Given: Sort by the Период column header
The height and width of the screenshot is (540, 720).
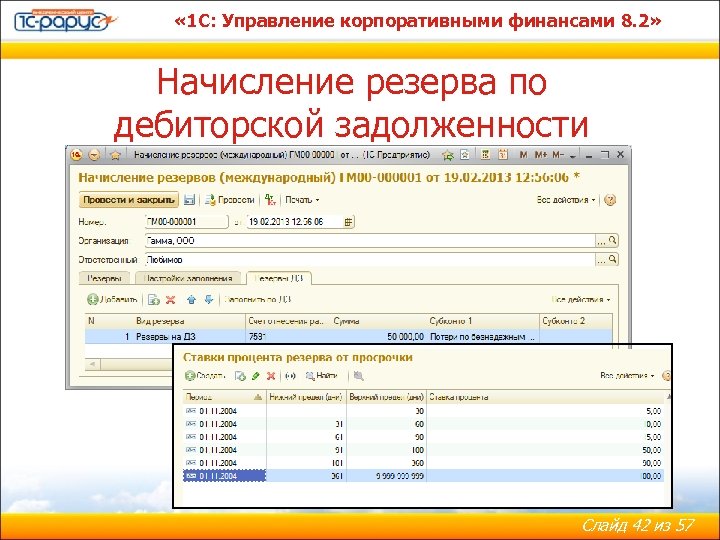Looking at the screenshot, I should [x=224, y=397].
